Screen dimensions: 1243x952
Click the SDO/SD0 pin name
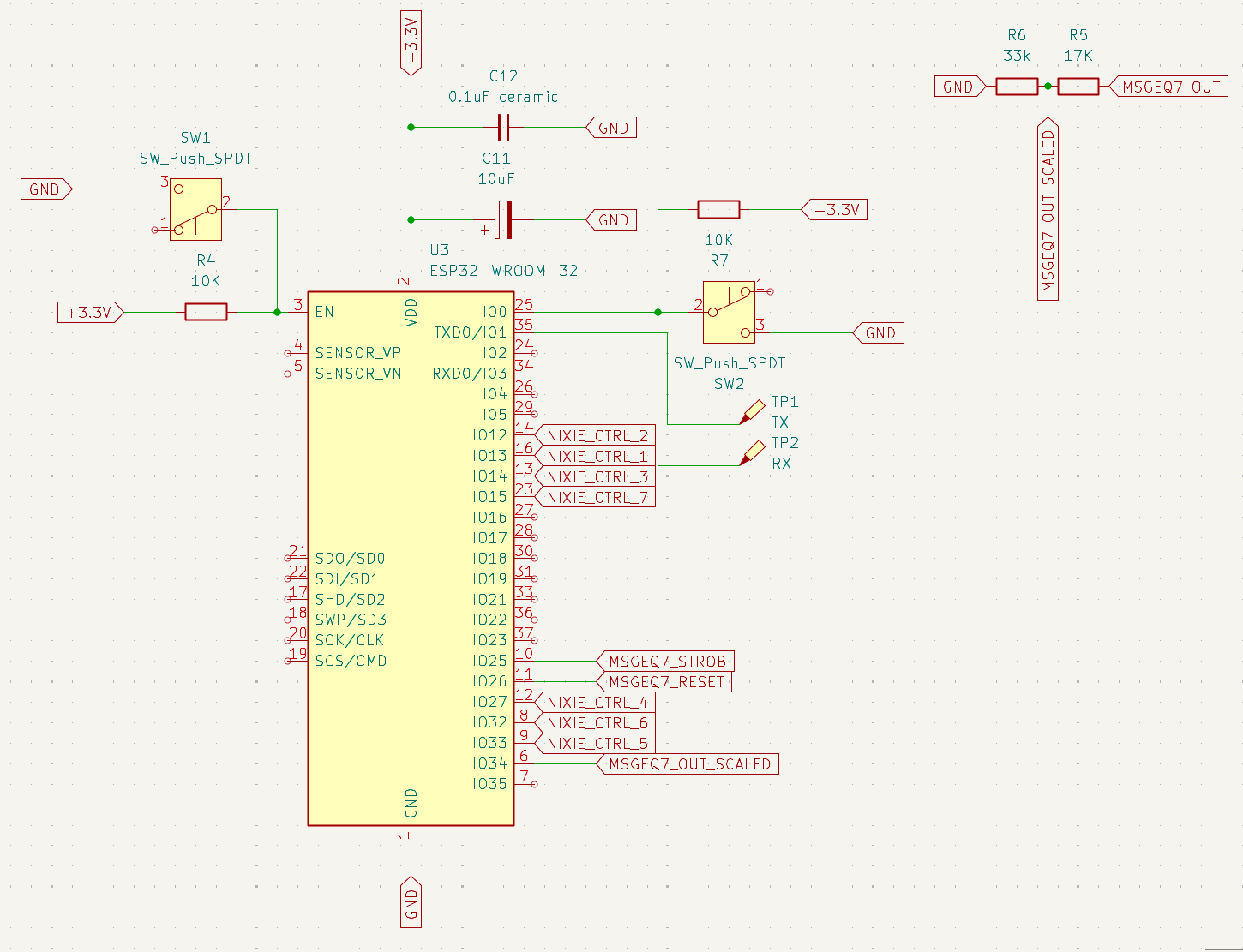pos(350,558)
